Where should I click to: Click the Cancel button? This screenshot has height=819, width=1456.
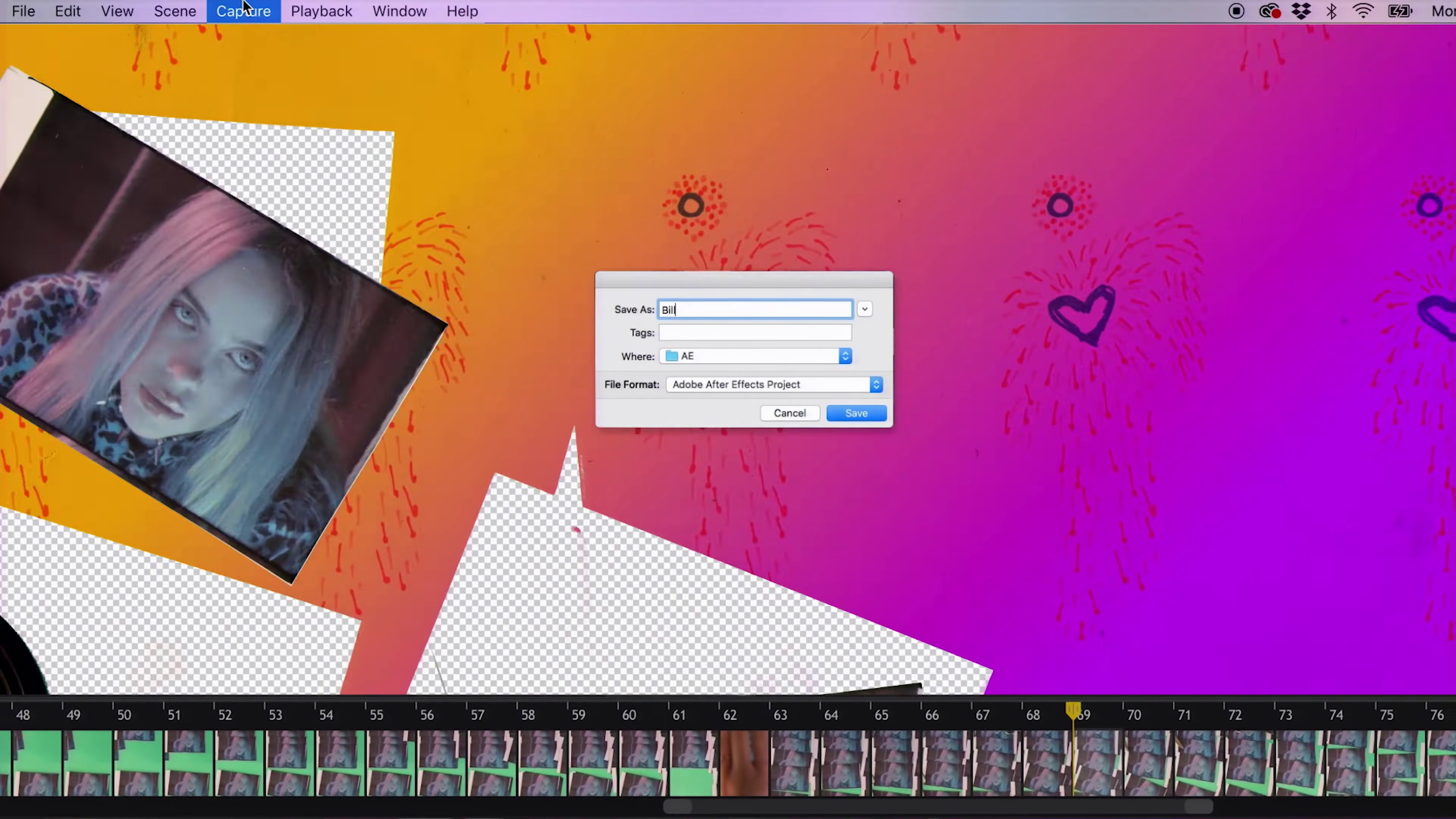tap(789, 413)
